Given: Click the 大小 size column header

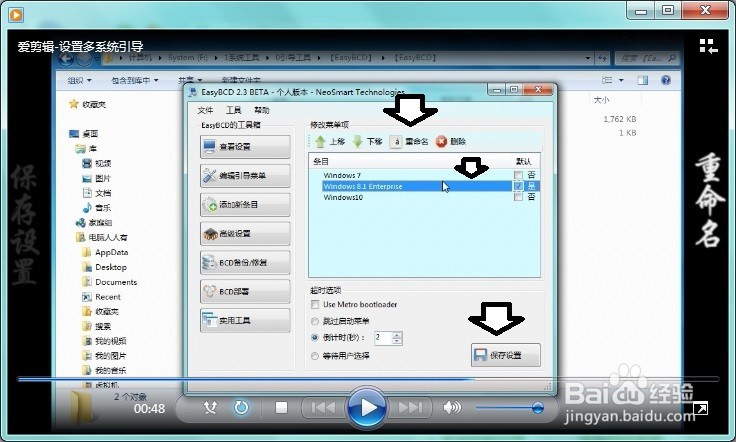Looking at the screenshot, I should coord(601,100).
